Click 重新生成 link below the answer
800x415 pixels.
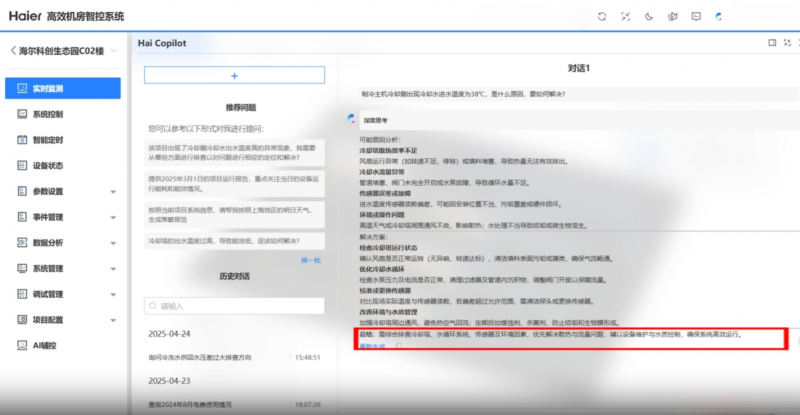[x=371, y=346]
